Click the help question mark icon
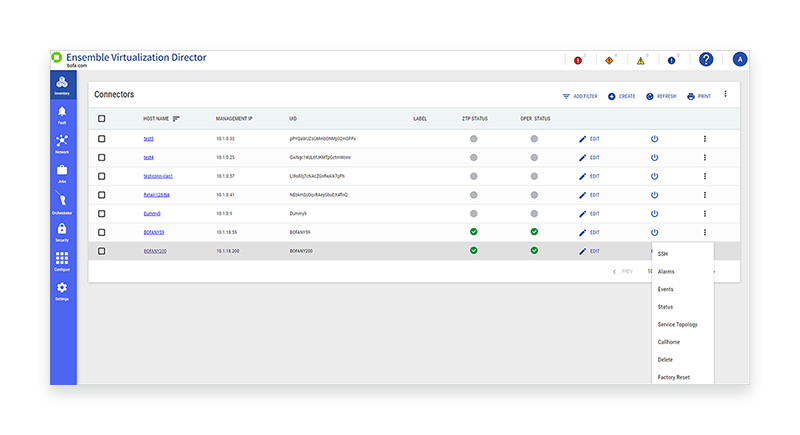Viewport: 800px width, 435px height. pyautogui.click(x=706, y=60)
